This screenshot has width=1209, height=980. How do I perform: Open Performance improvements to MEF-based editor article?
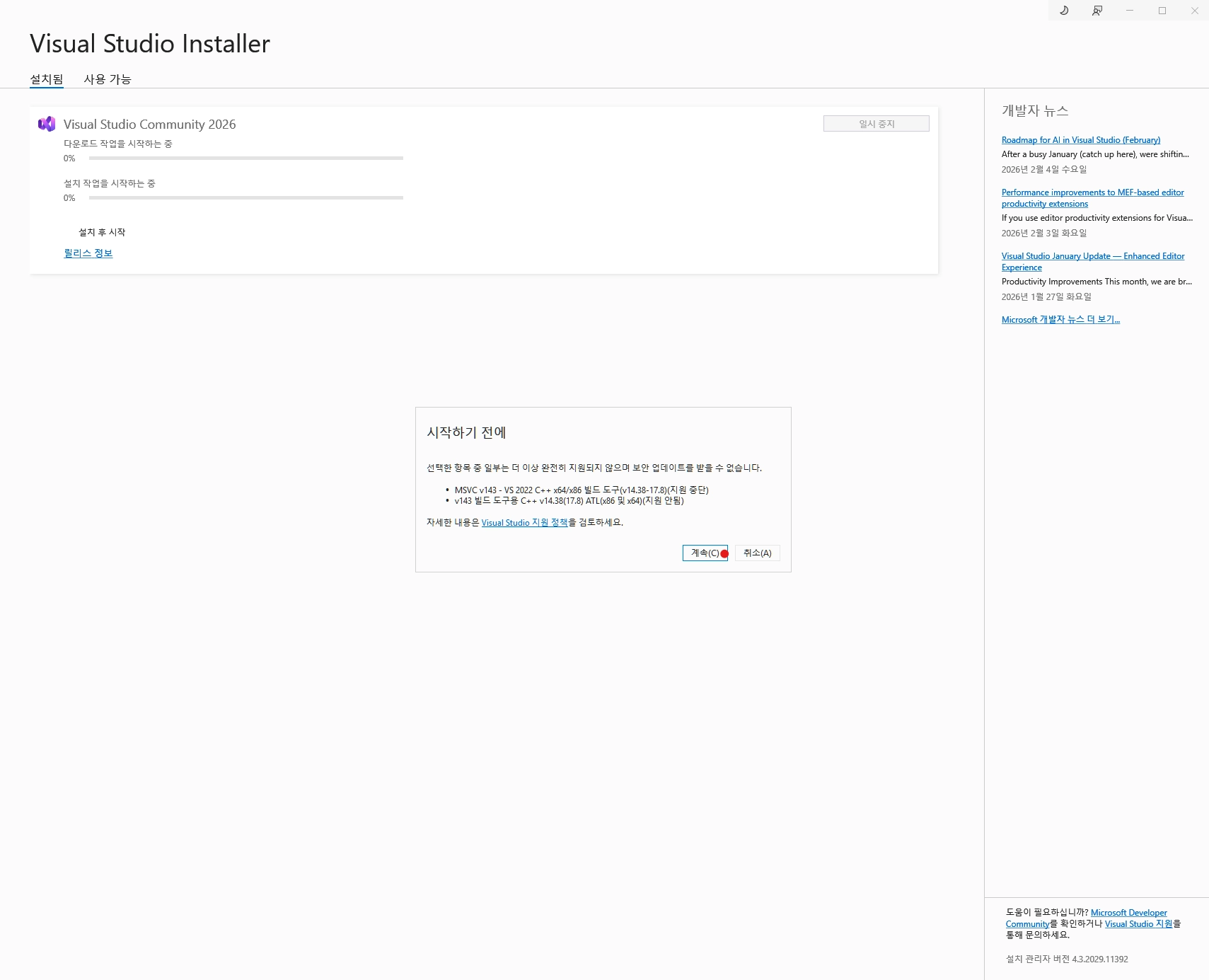click(1093, 198)
